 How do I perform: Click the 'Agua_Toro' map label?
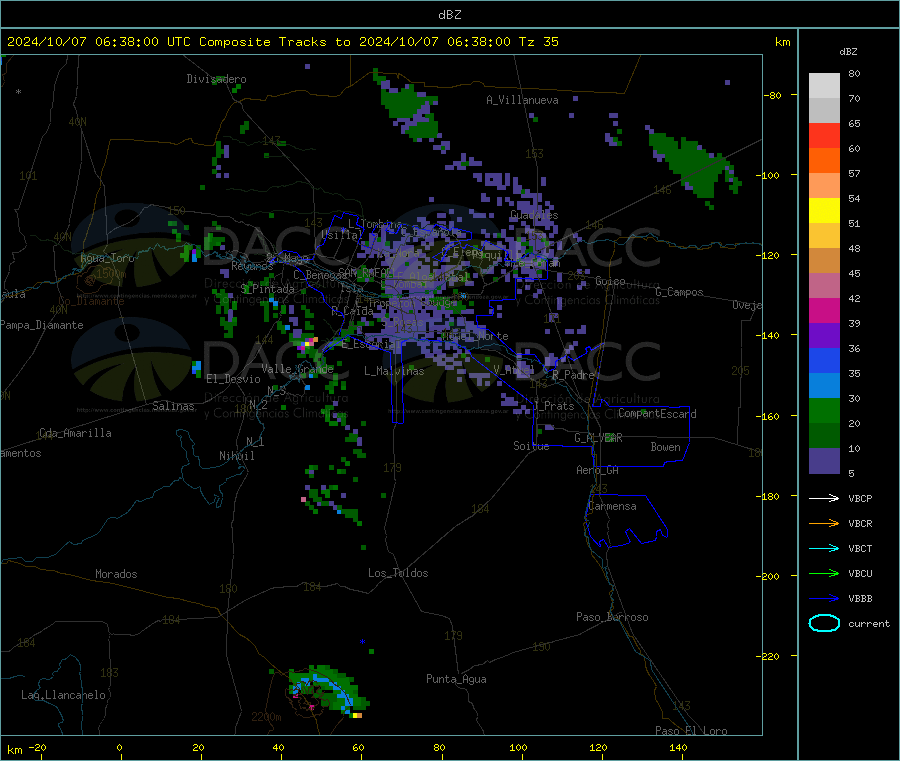[x=107, y=258]
